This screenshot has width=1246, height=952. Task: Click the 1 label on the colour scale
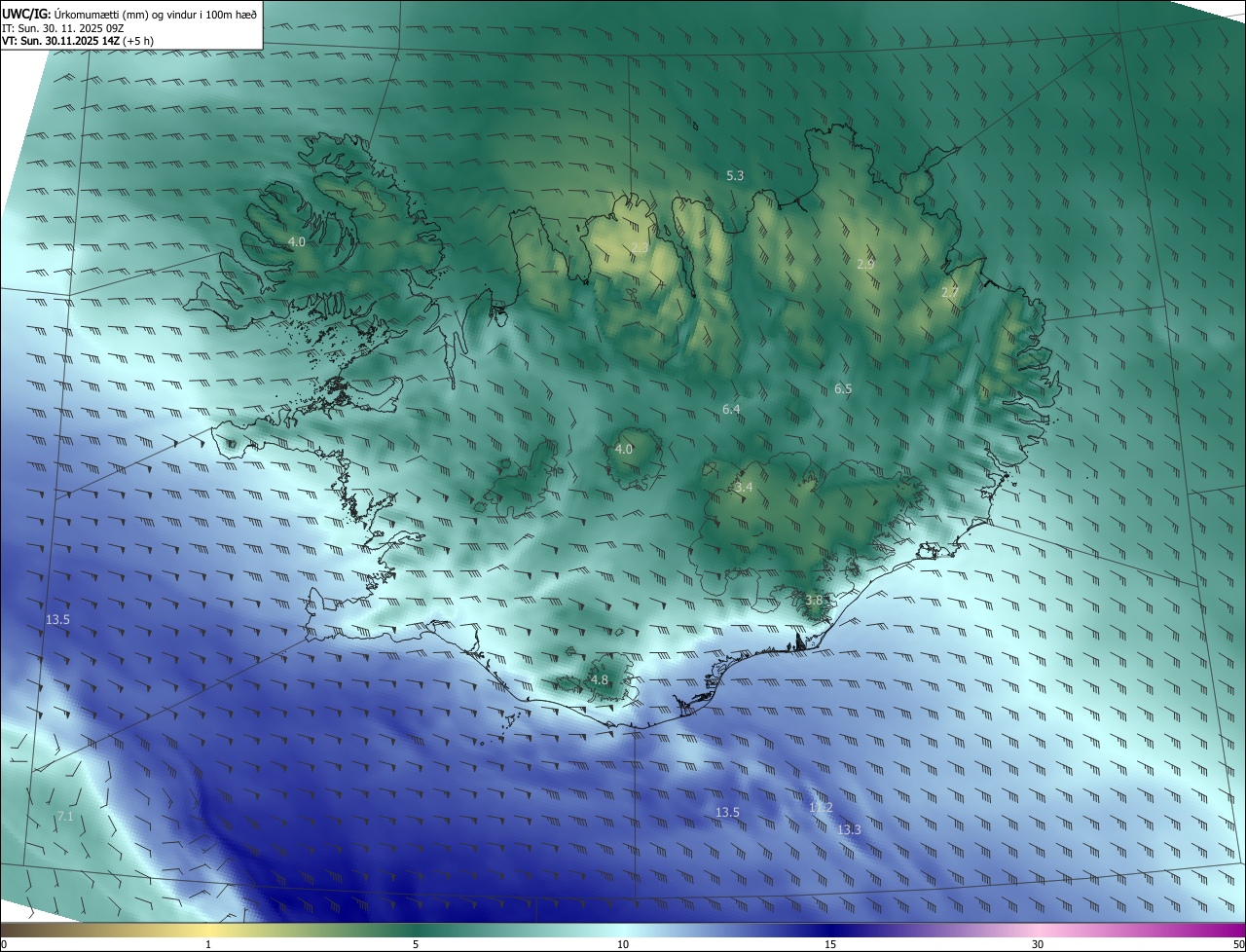pyautogui.click(x=208, y=944)
